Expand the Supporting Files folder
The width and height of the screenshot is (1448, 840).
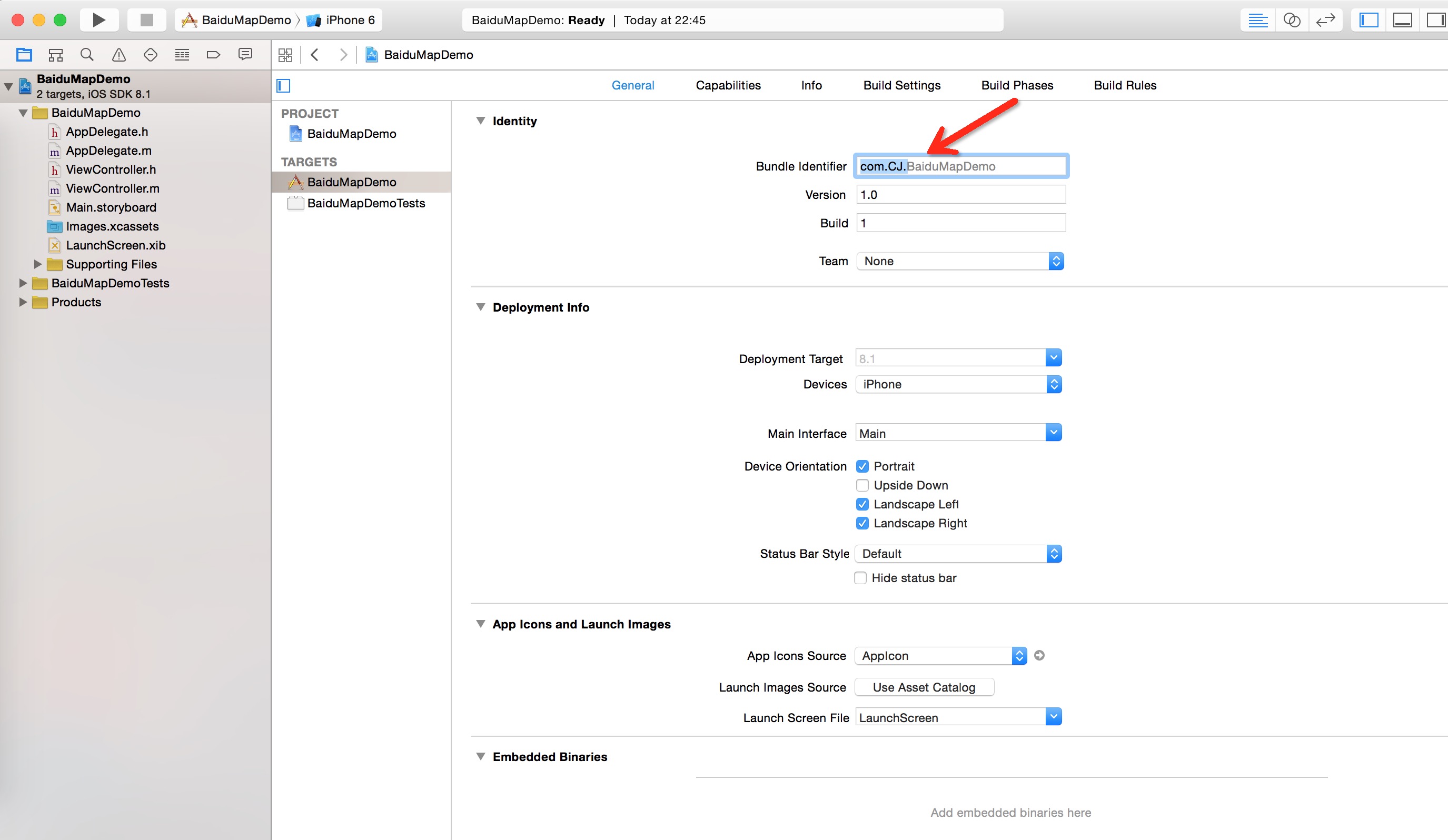(x=37, y=264)
